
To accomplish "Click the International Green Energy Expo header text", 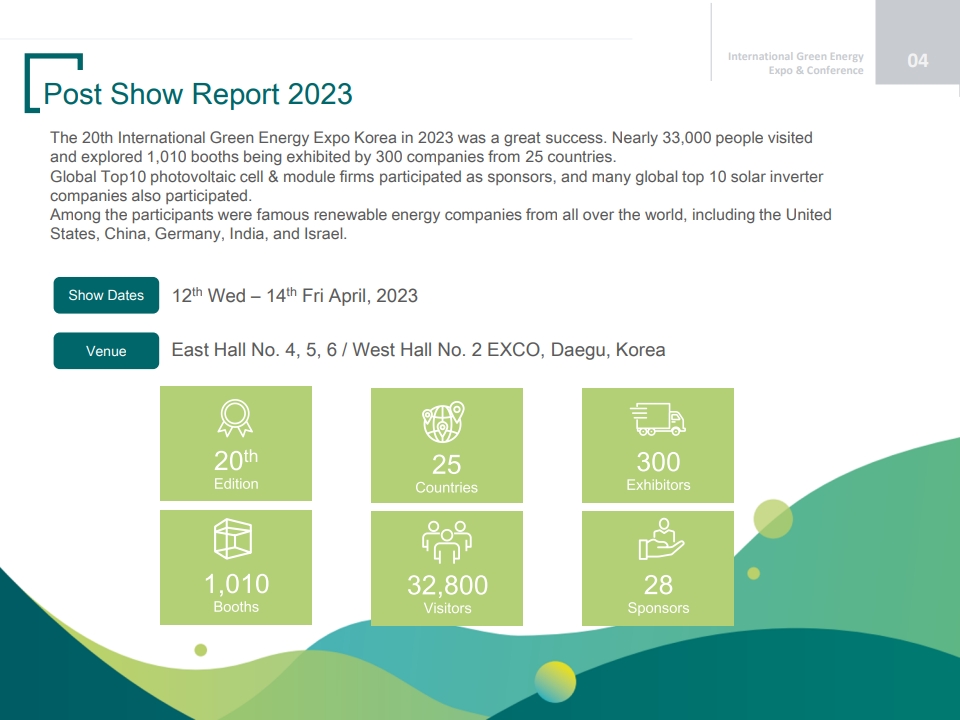I will (796, 63).
